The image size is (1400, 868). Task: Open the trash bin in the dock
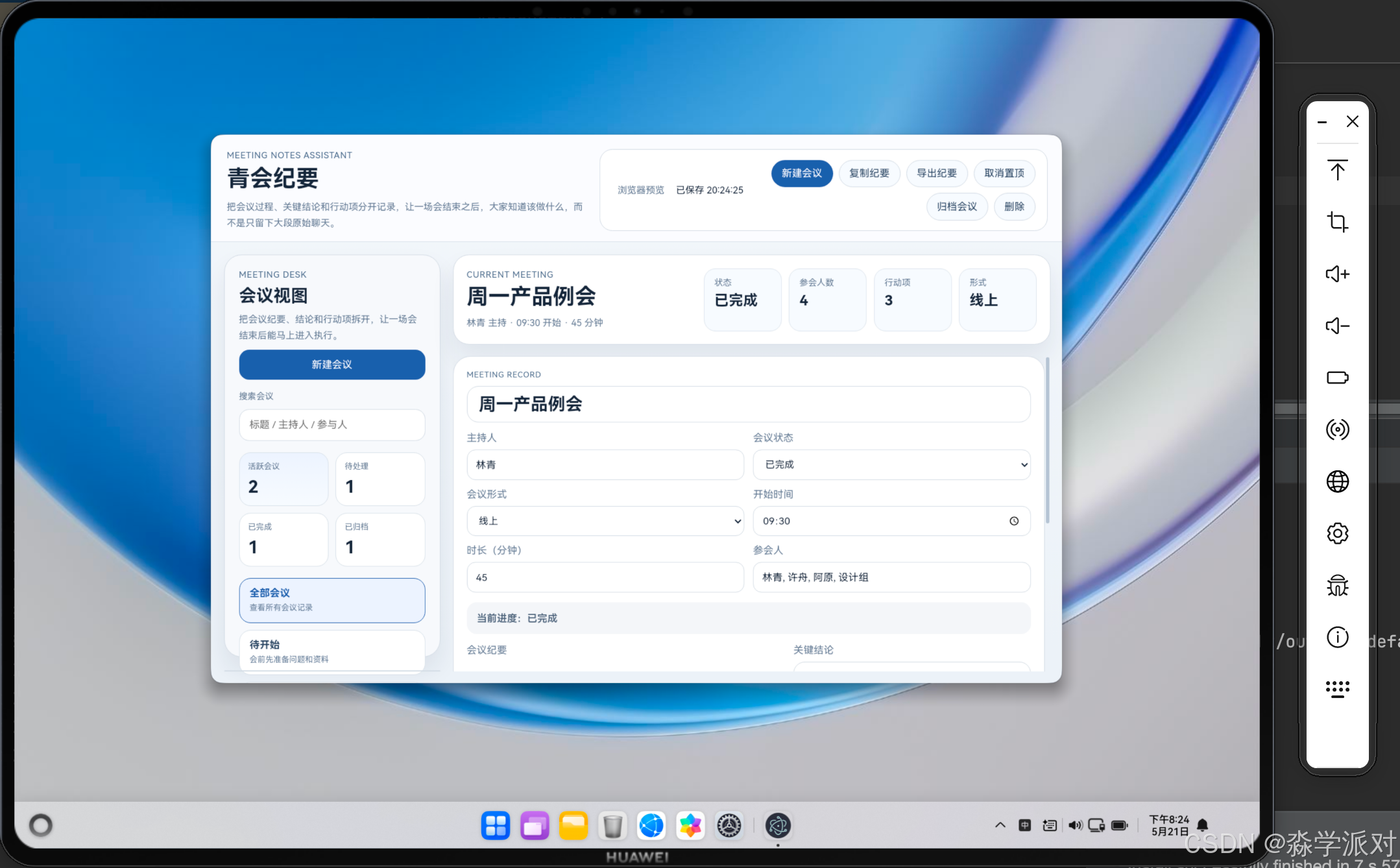[612, 826]
